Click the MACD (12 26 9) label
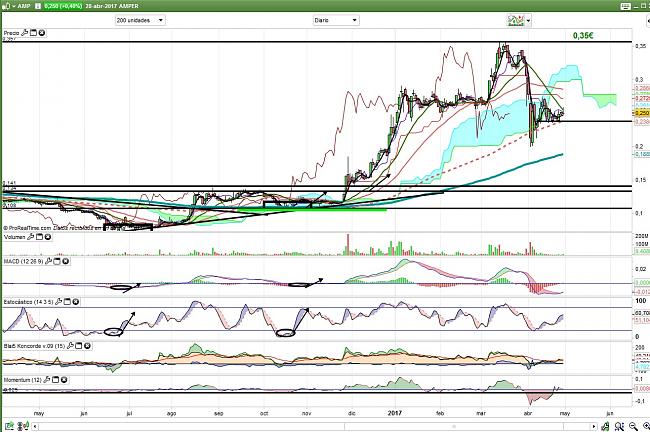The height and width of the screenshot is (432, 650). (23, 262)
